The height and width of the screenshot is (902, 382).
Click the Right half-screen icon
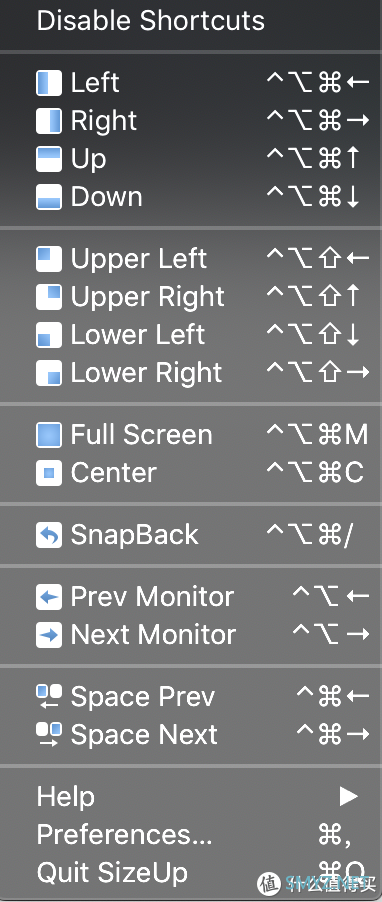49,121
